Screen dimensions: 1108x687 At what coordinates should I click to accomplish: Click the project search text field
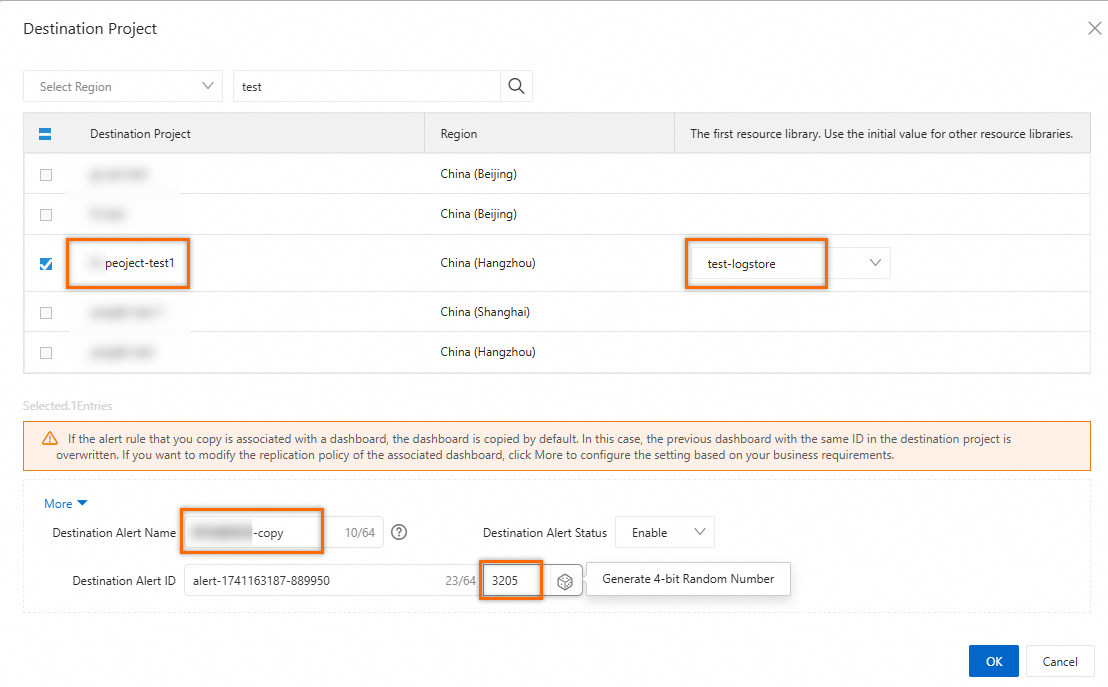coord(367,86)
